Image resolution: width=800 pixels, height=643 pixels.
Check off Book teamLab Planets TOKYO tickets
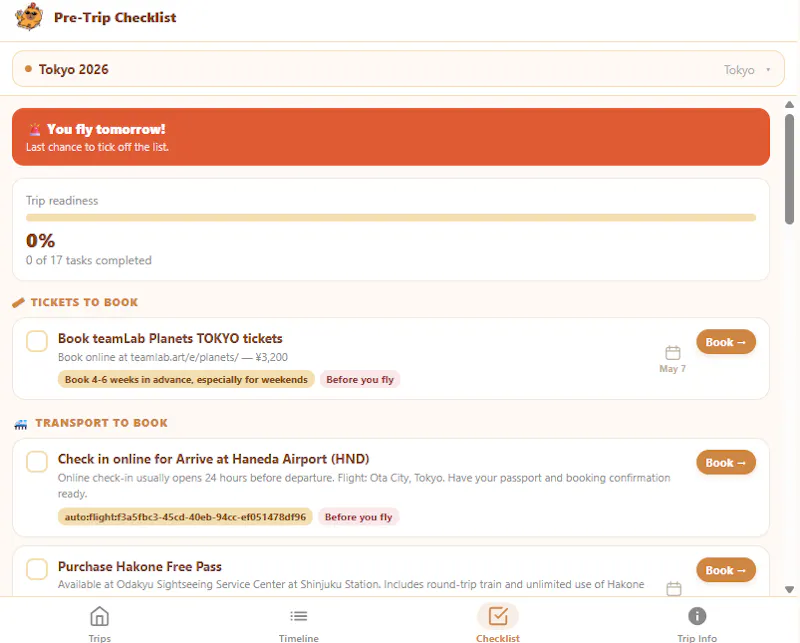37,341
